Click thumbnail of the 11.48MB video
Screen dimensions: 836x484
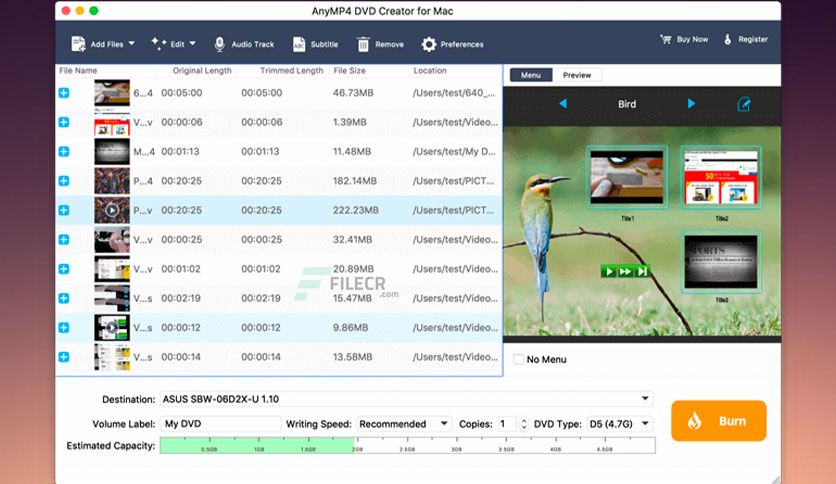[112, 151]
